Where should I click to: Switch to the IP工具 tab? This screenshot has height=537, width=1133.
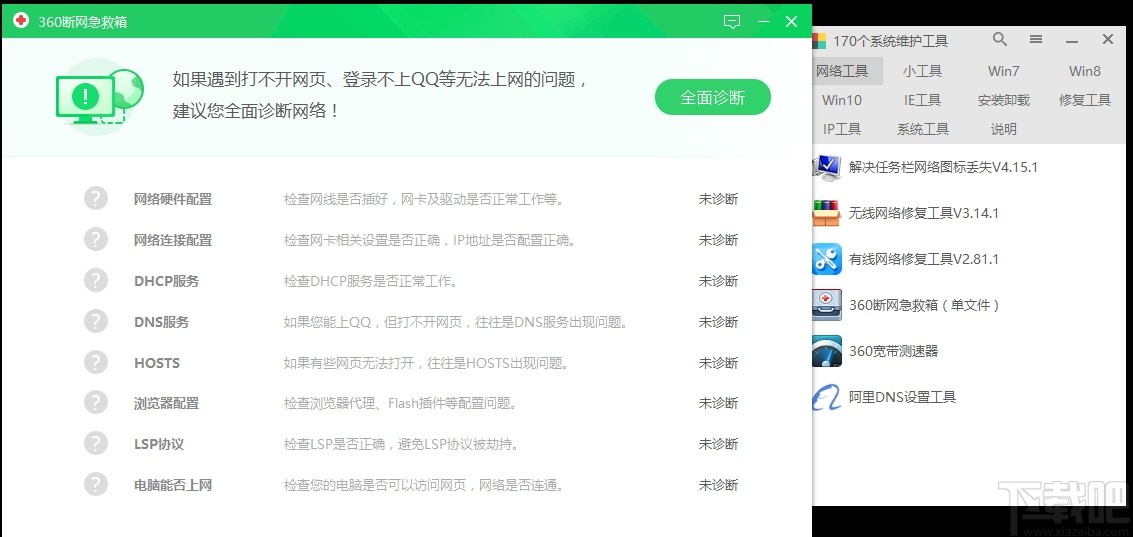[x=842, y=129]
